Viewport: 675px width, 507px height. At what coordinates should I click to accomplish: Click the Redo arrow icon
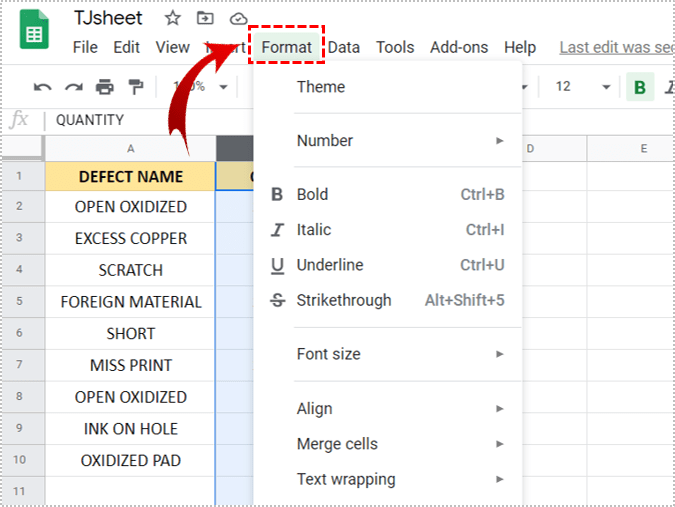73,87
